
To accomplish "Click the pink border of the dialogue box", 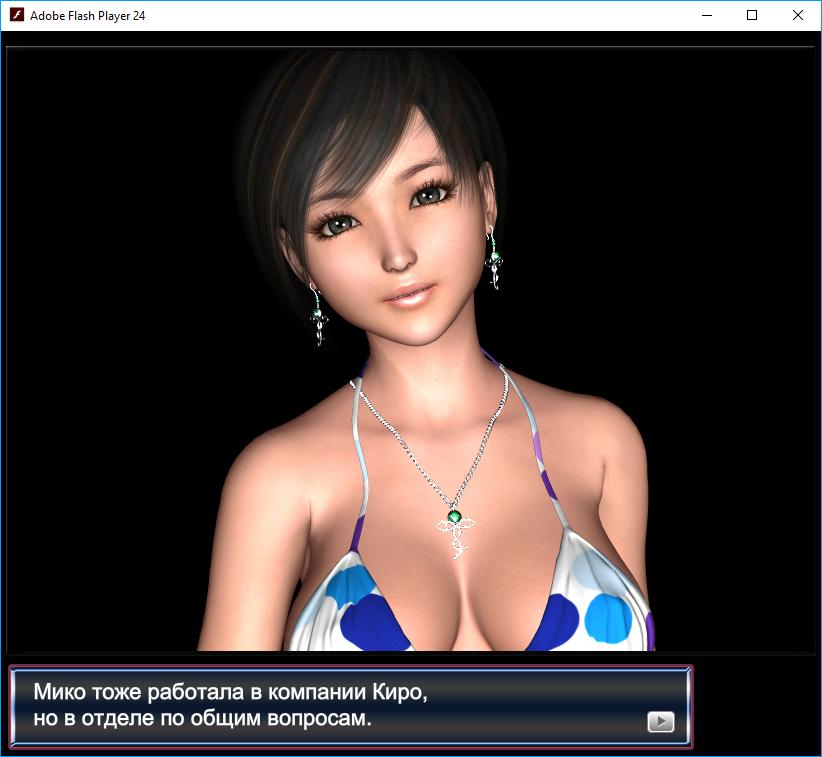I will pyautogui.click(x=350, y=666).
